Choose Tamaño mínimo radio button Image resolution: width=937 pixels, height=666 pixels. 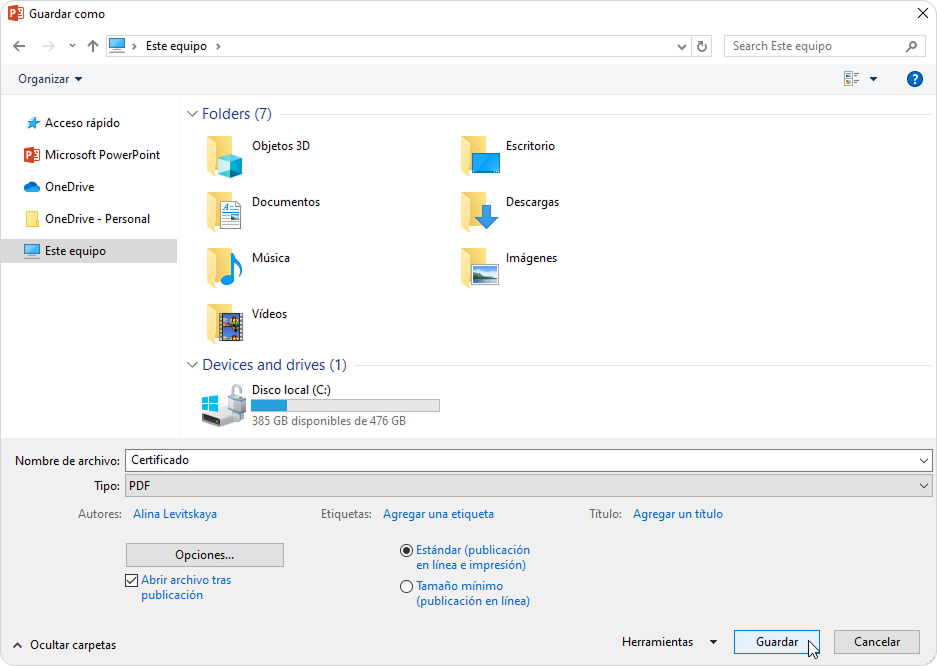tap(406, 586)
